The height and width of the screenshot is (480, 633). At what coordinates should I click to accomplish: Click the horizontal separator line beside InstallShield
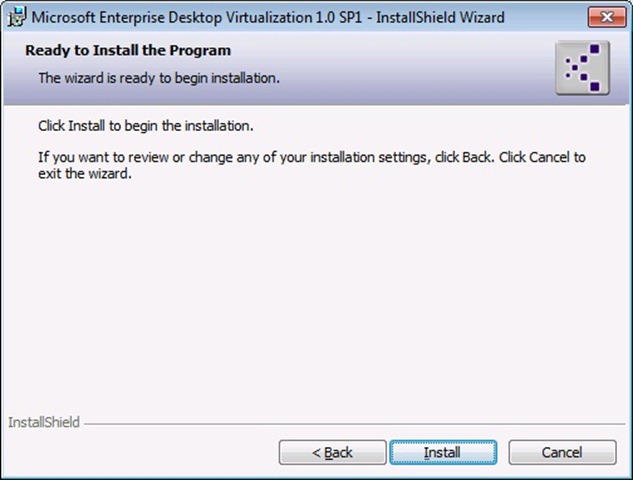click(x=350, y=423)
